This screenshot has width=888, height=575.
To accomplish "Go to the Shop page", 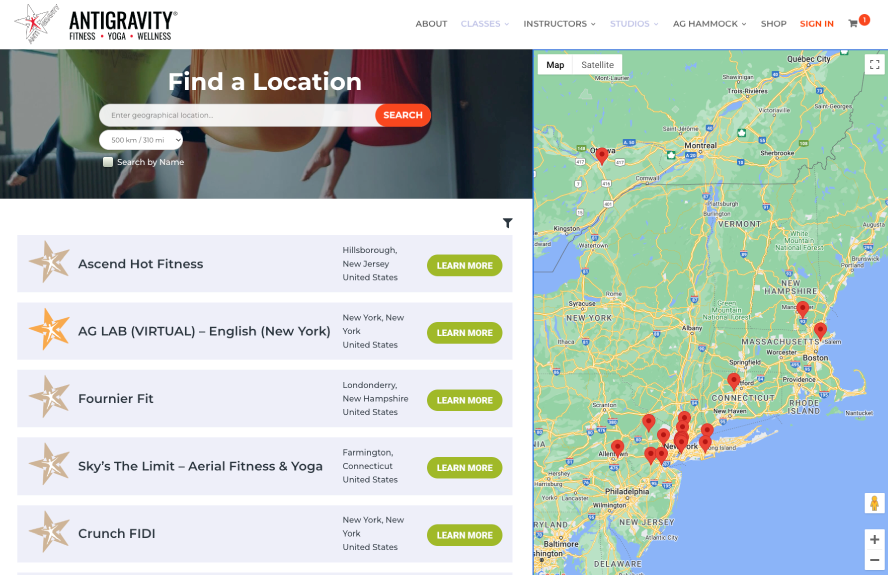I will coord(773,24).
